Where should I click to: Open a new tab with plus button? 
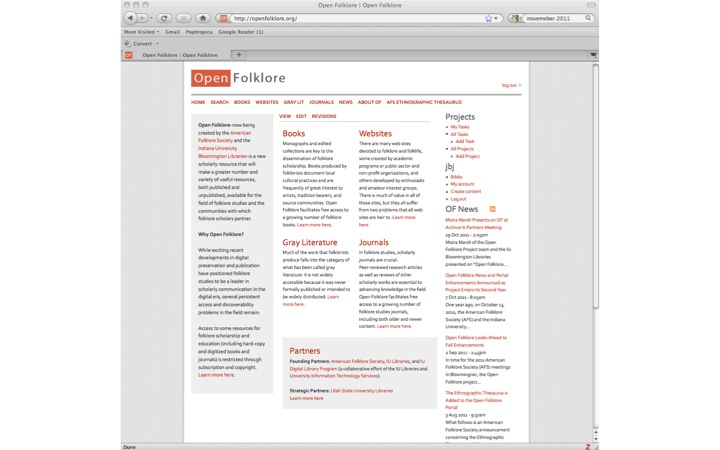pyautogui.click(x=239, y=55)
